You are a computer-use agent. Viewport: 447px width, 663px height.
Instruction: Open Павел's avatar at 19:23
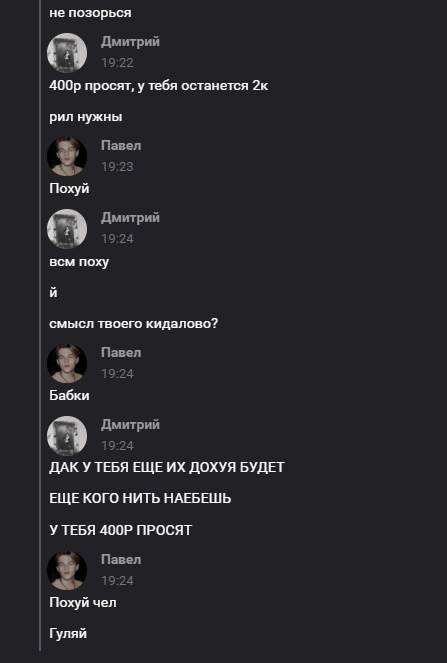(67, 156)
